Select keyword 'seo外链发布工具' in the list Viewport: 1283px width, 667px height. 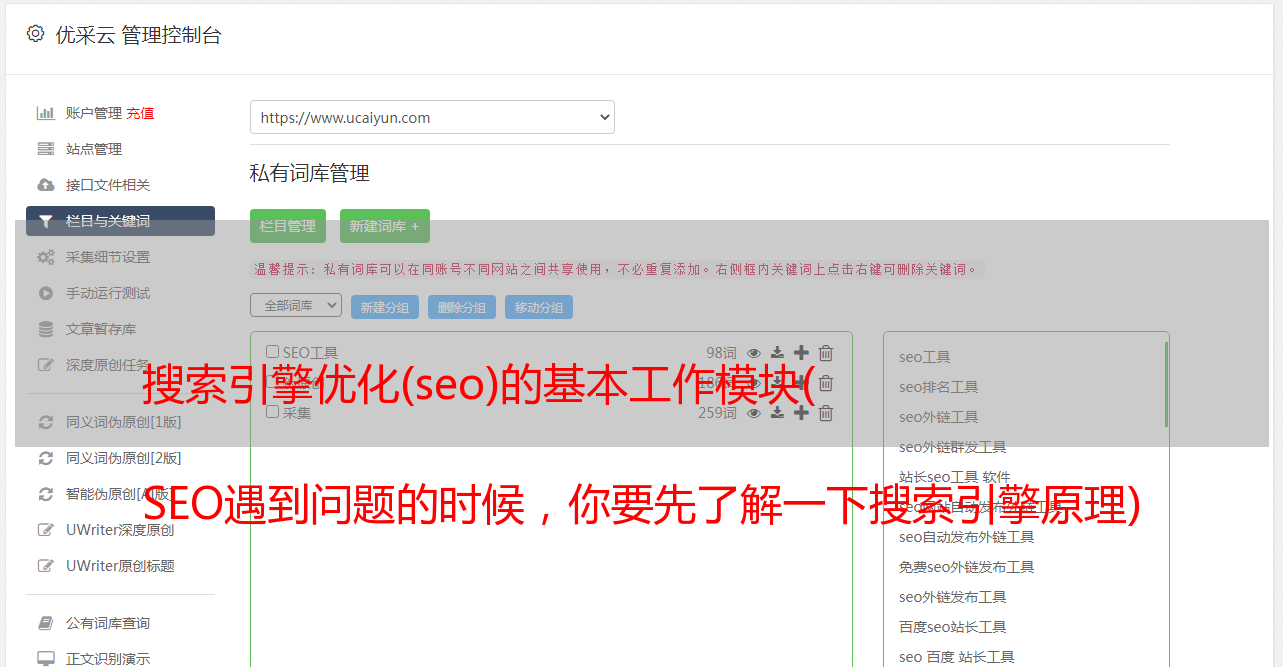(x=953, y=597)
